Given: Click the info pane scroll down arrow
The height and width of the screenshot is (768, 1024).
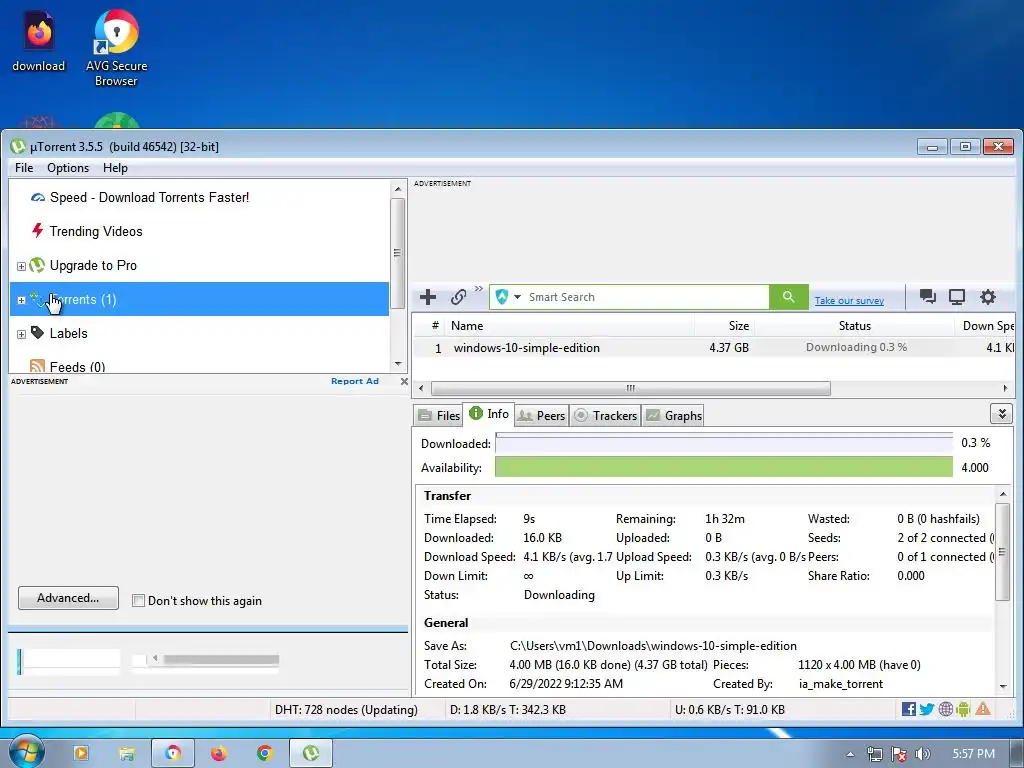Looking at the screenshot, I should pos(1003,686).
